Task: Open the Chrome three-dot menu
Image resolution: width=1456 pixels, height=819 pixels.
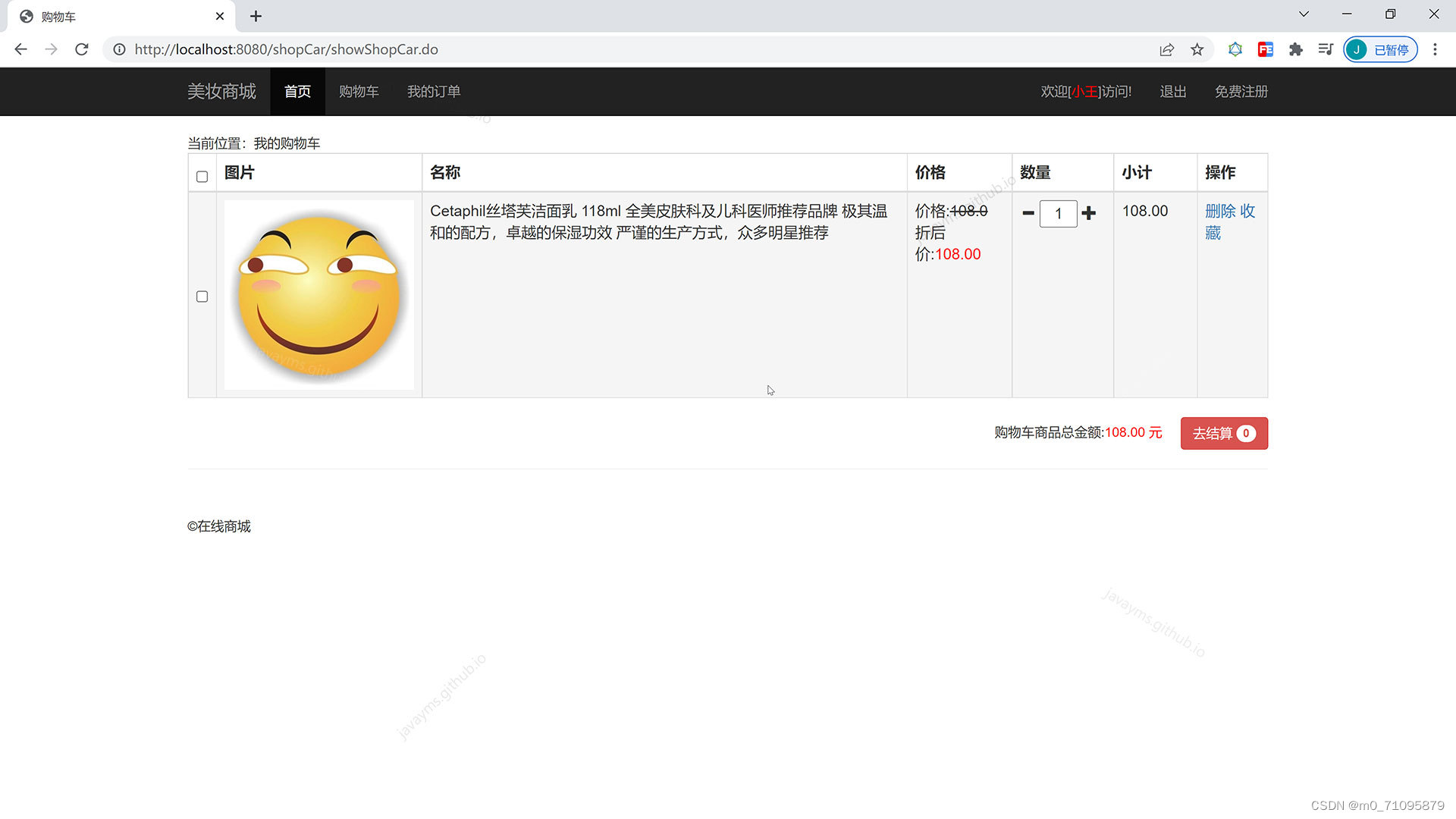Action: (1435, 49)
